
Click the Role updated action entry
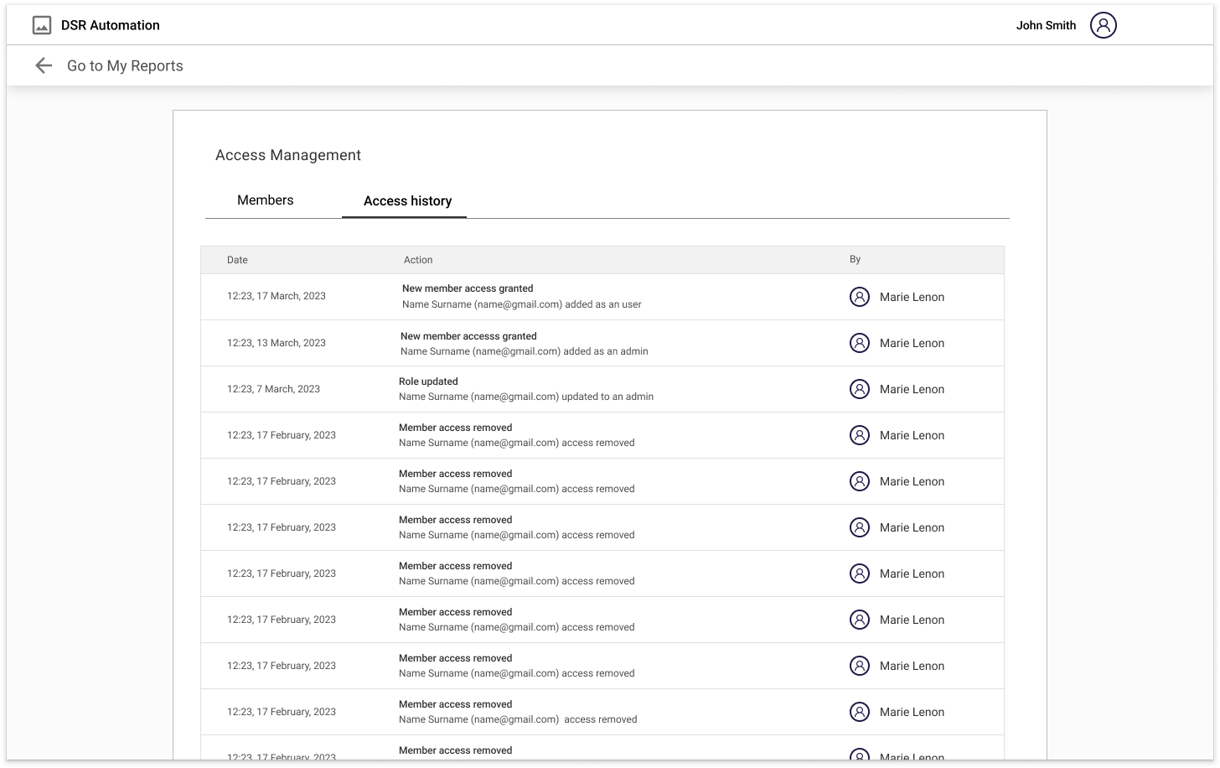(x=428, y=381)
